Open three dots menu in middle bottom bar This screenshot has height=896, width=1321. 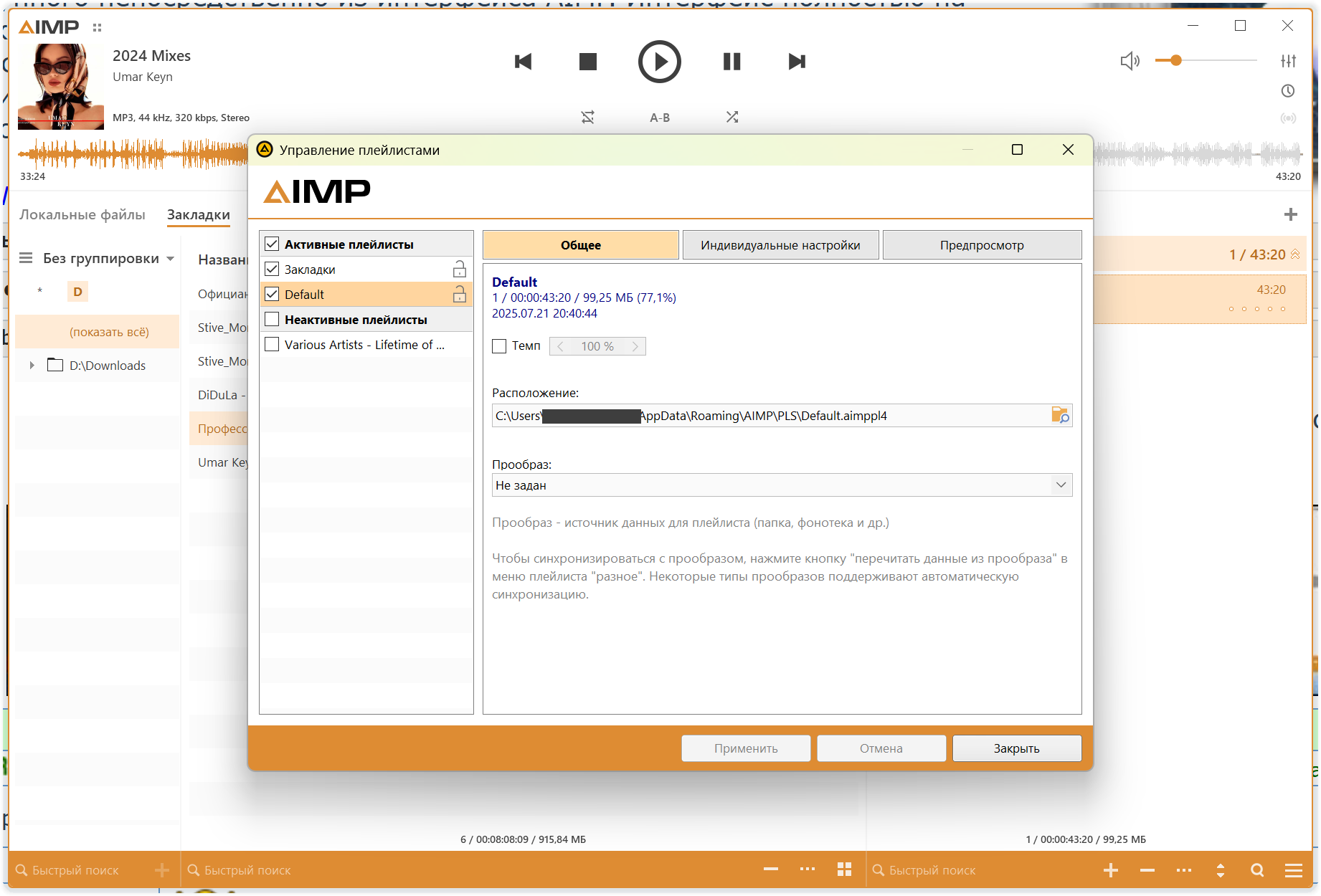pyautogui.click(x=808, y=869)
